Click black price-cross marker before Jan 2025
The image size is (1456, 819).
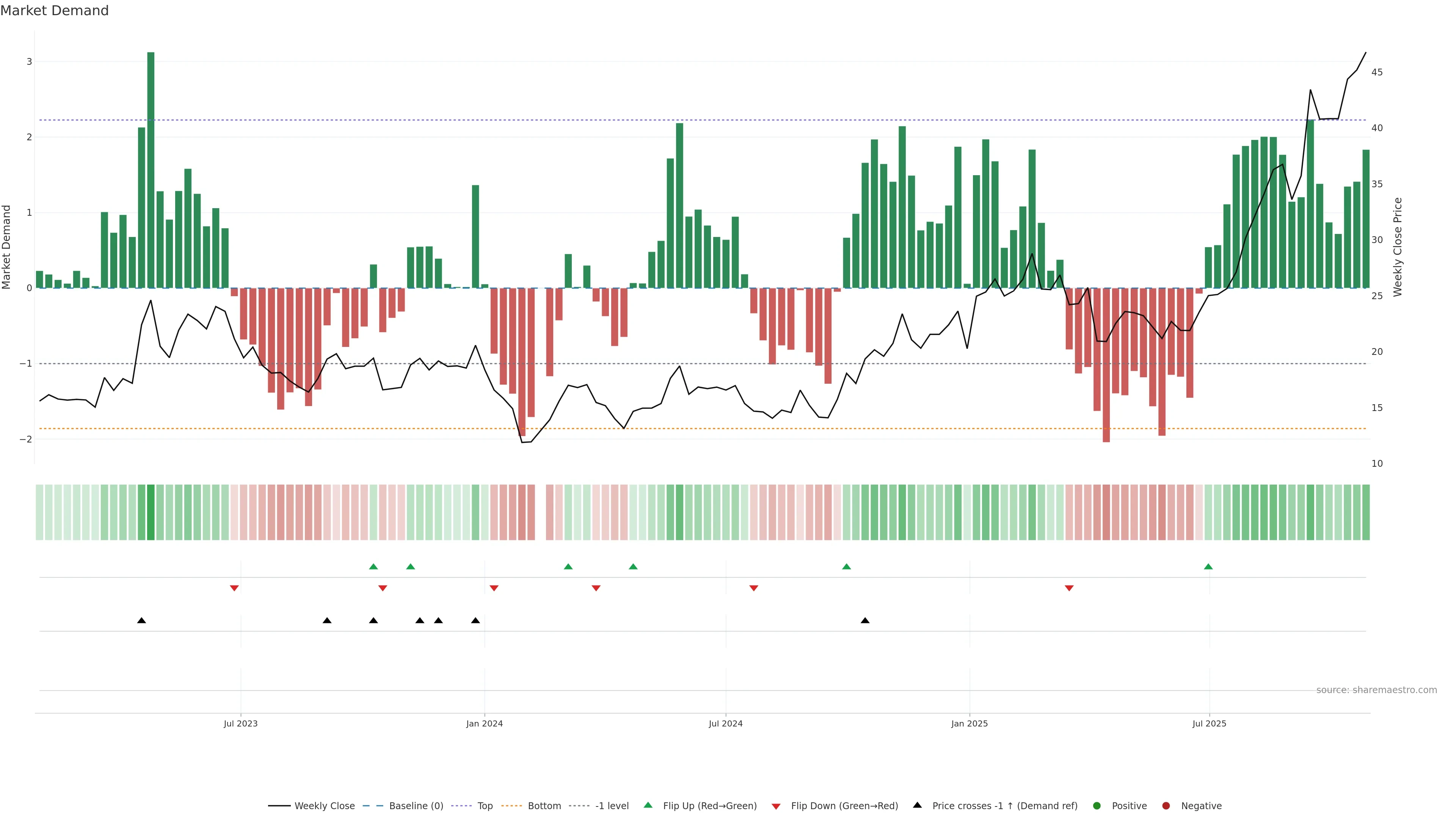865,621
